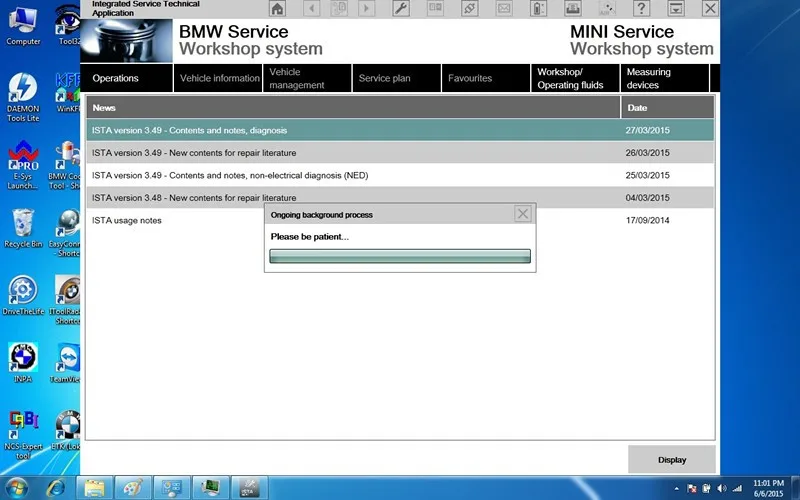Select ISTA 3.48 New contents for repair literature

tap(400, 197)
